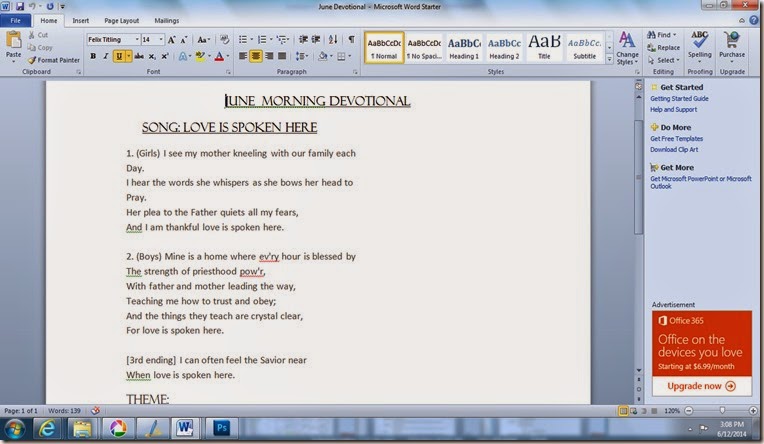
Task: Click the Text Highlight marker icon
Action: [200, 57]
